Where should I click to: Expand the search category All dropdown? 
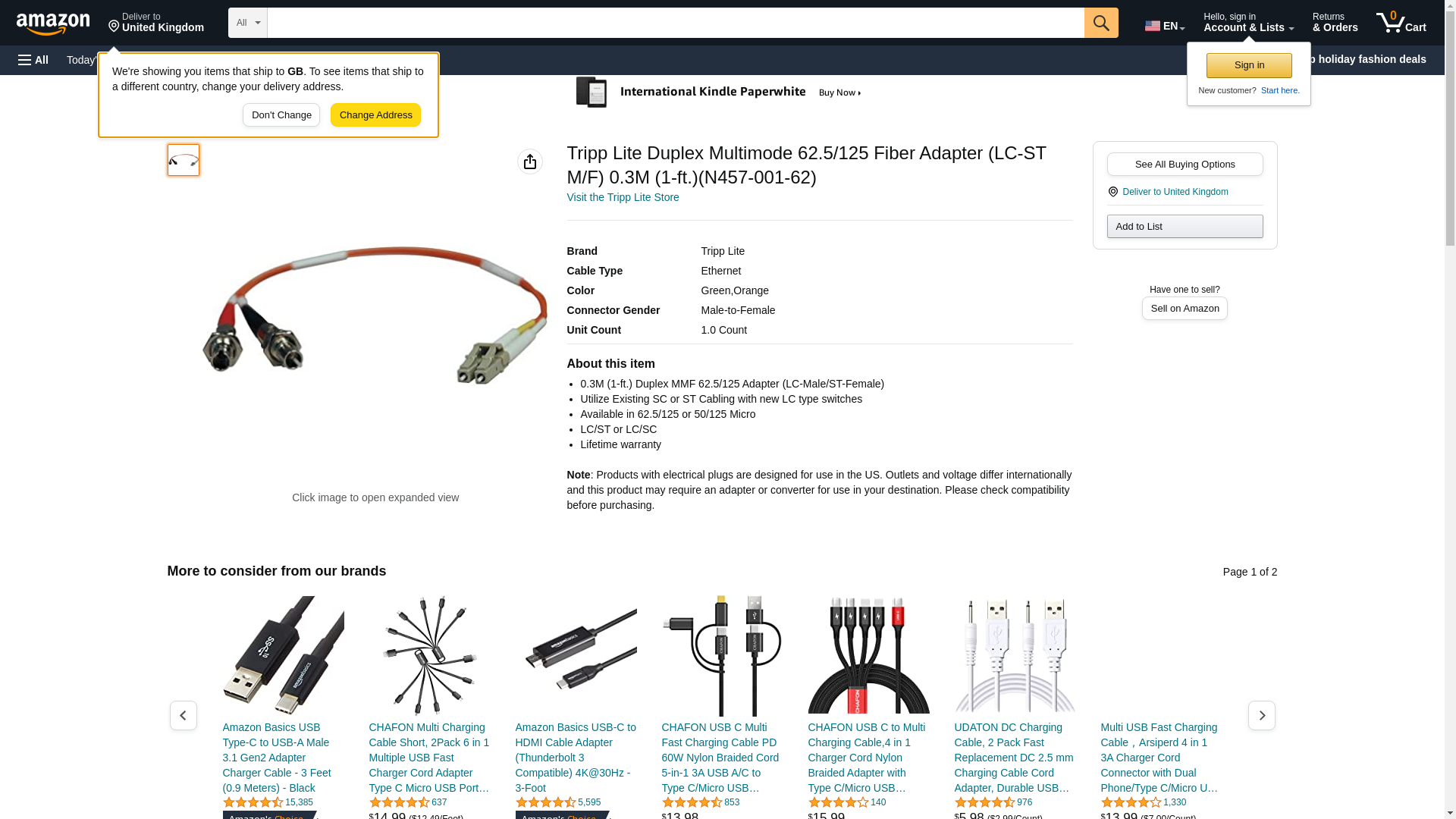(247, 23)
